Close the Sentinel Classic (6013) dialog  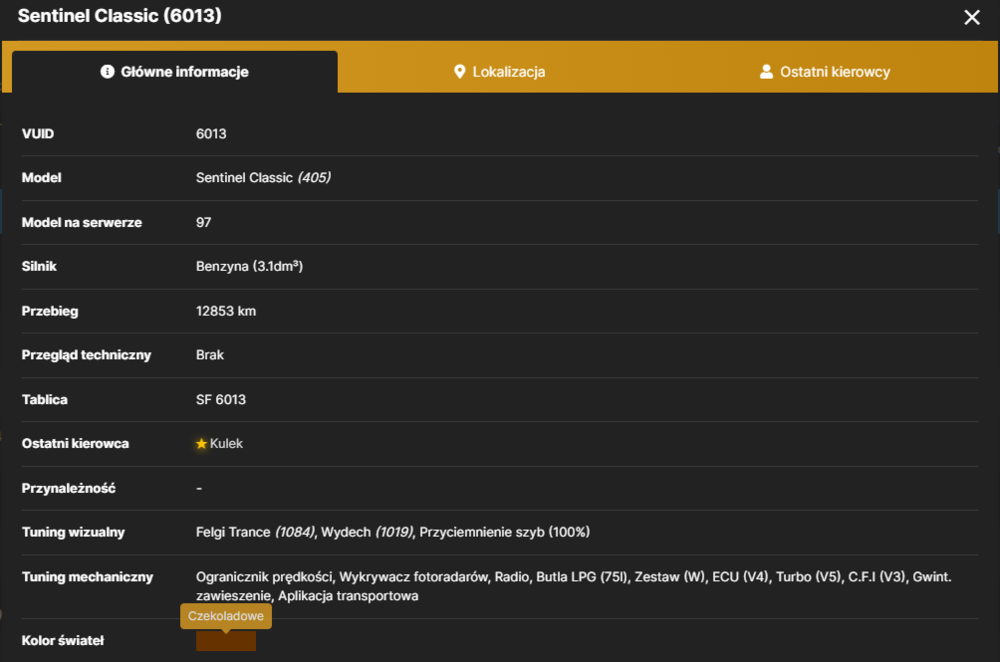point(971,17)
